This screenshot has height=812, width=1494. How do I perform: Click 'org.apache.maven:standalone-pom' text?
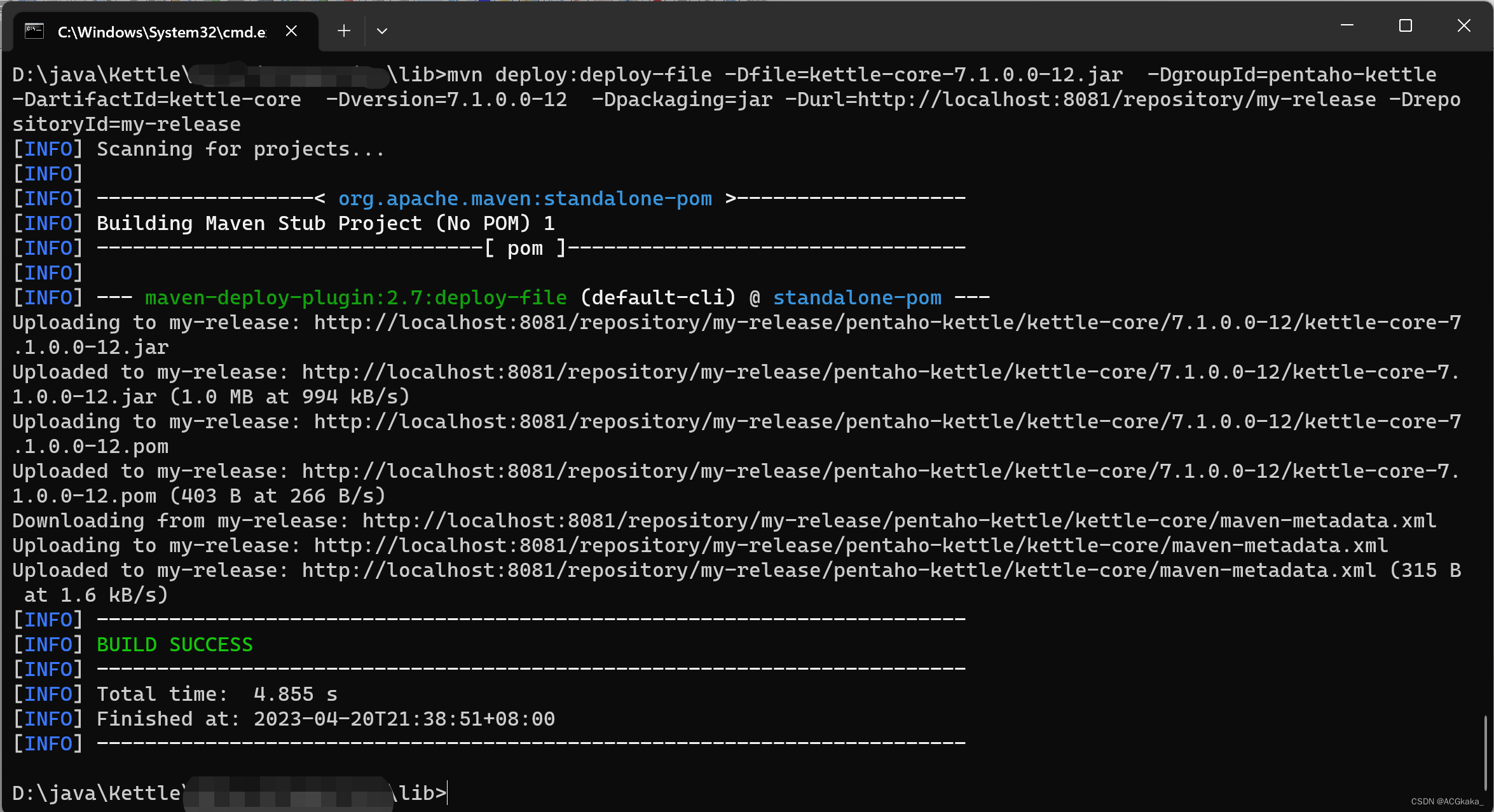pyautogui.click(x=525, y=198)
